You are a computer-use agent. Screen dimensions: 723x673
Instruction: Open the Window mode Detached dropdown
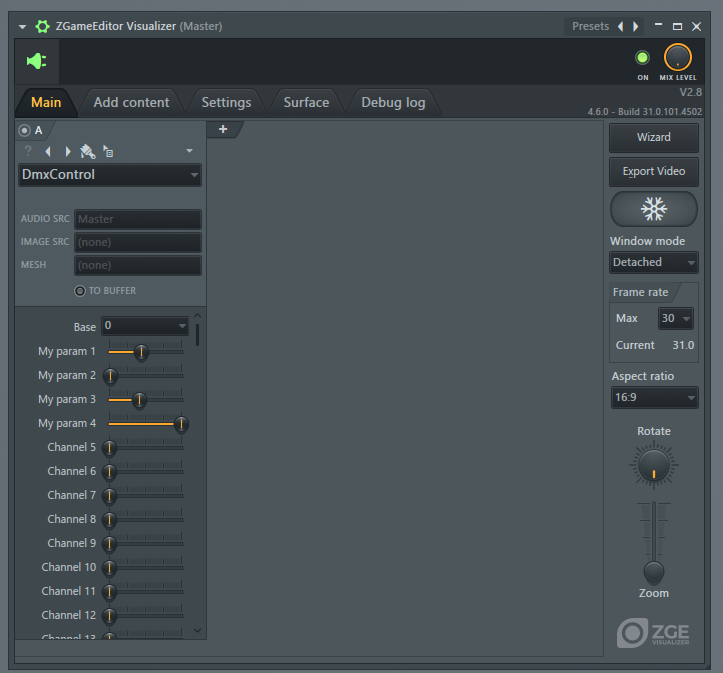[x=653, y=262]
